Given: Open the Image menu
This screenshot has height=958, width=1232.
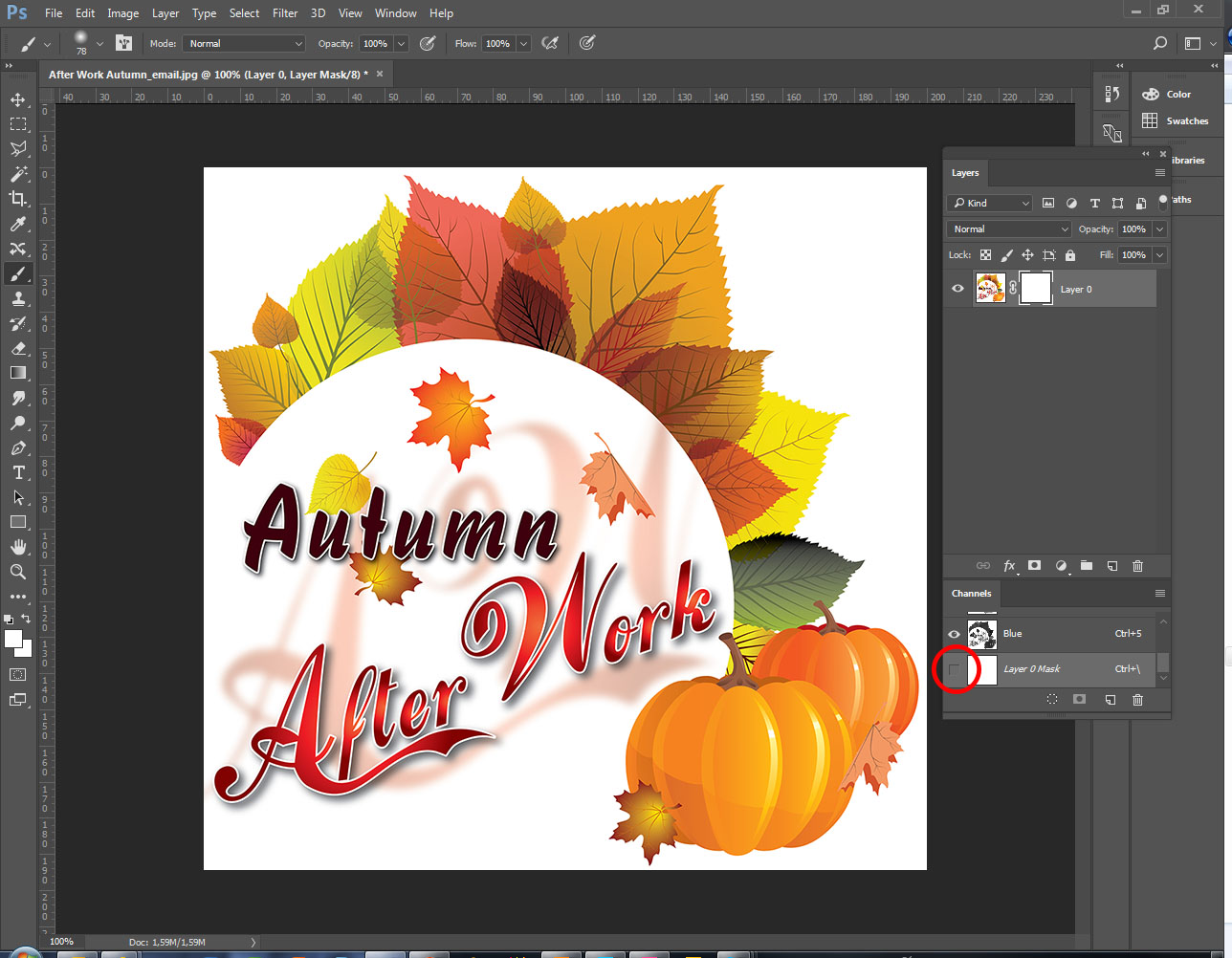Looking at the screenshot, I should point(122,13).
